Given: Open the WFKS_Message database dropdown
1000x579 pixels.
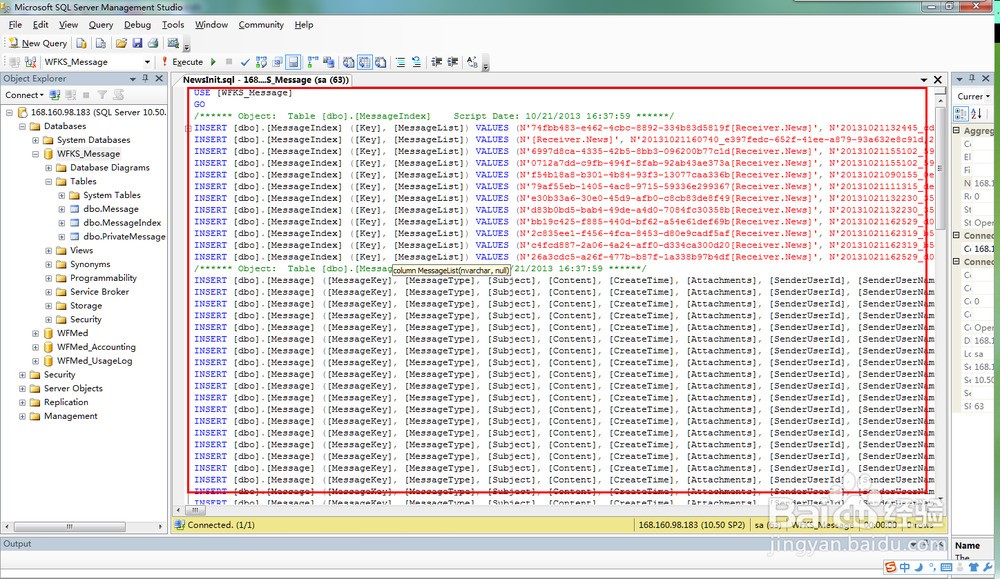Looking at the screenshot, I should [x=147, y=62].
